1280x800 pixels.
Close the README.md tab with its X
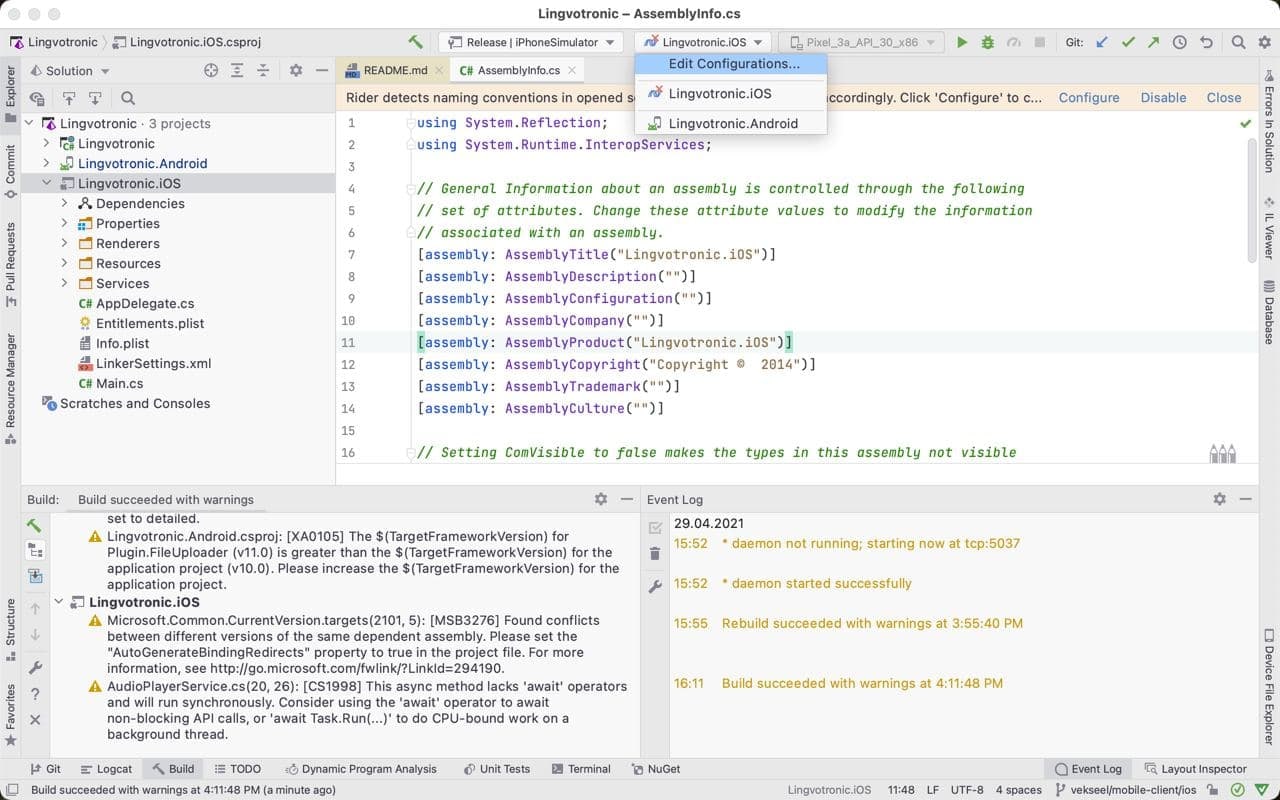(x=441, y=71)
